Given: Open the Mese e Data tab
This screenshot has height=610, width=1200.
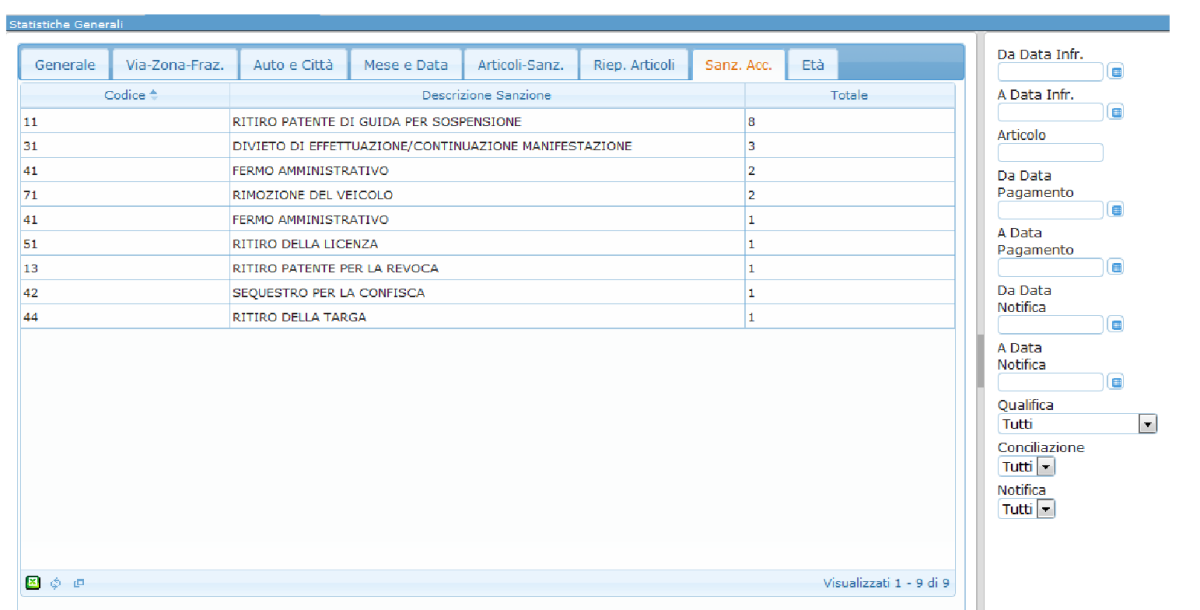Looking at the screenshot, I should pos(405,65).
